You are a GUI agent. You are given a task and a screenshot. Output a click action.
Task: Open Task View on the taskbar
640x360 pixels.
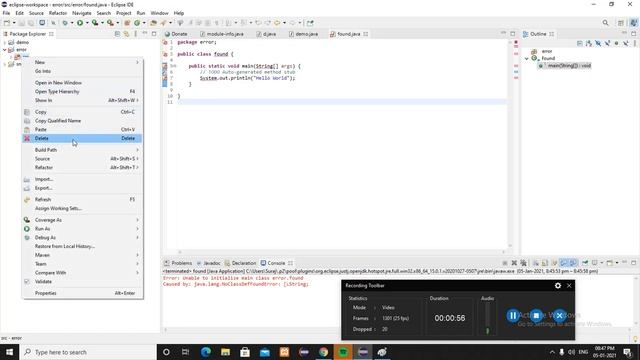tap(186, 352)
